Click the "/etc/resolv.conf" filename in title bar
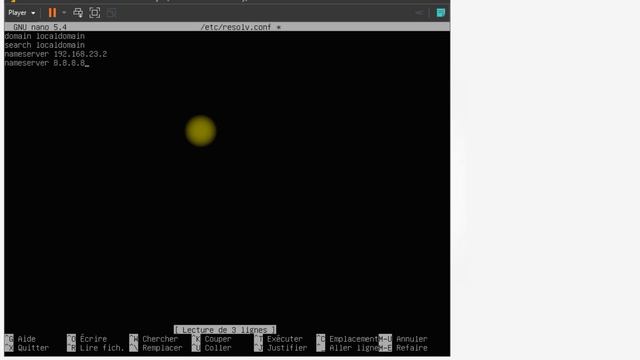Screen dimensions: 640x360 coord(236,27)
